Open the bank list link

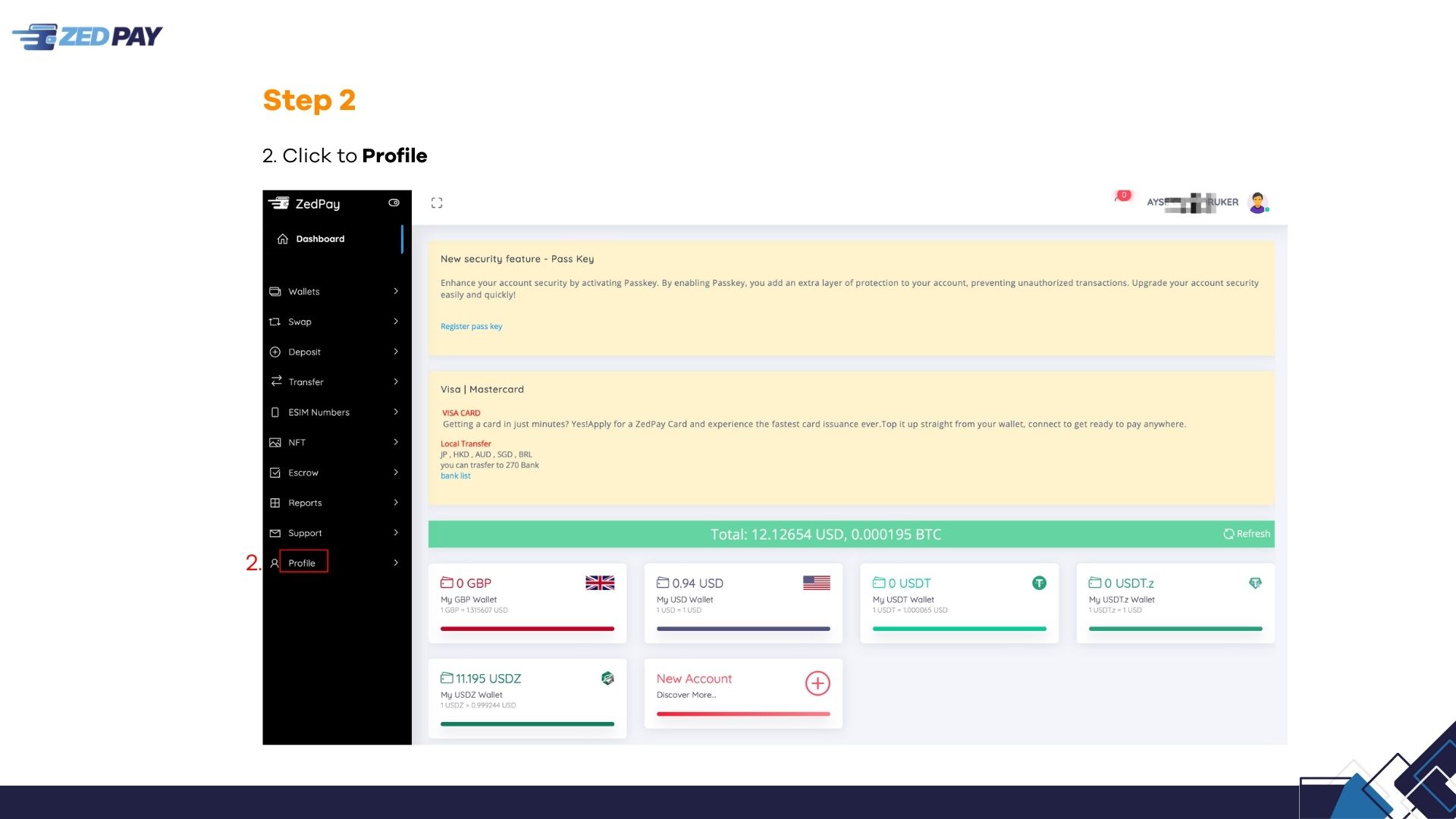pos(456,476)
